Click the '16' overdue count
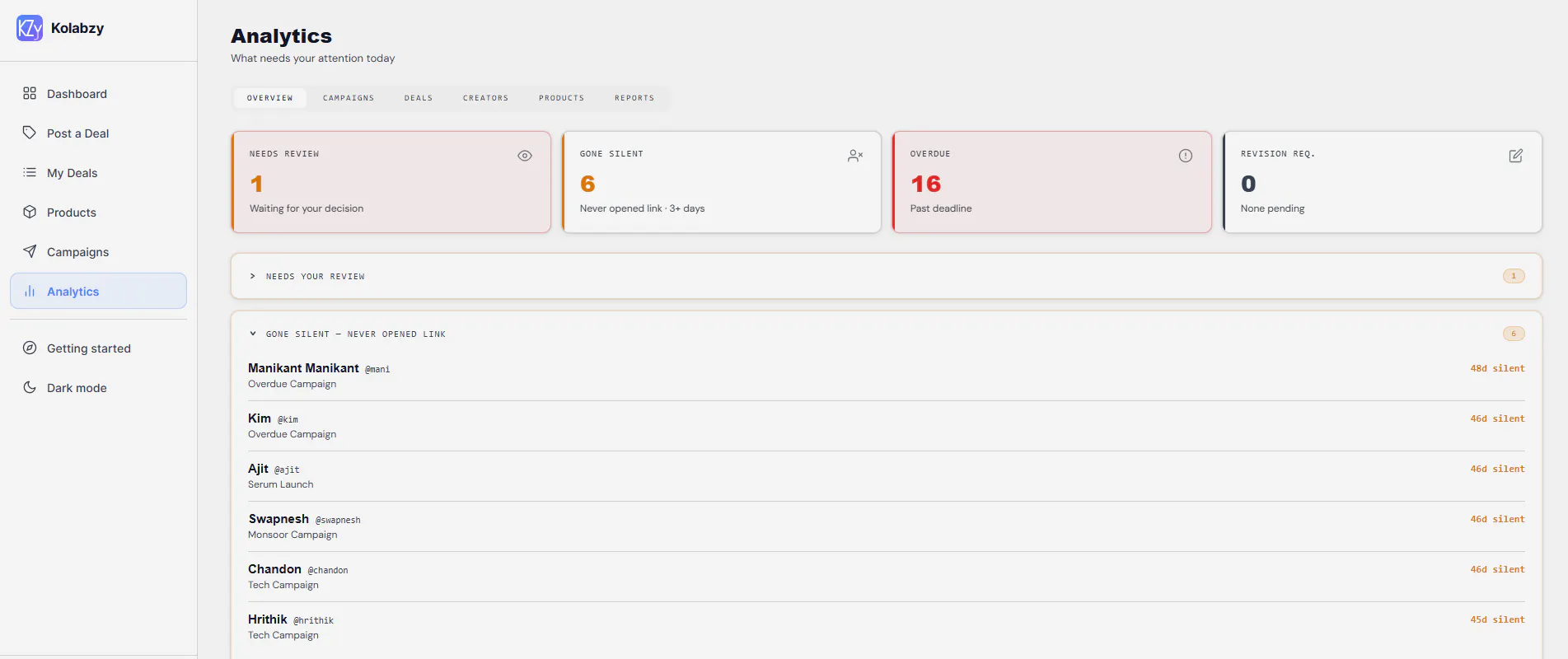Viewport: 1568px width, 659px height. pos(926,184)
